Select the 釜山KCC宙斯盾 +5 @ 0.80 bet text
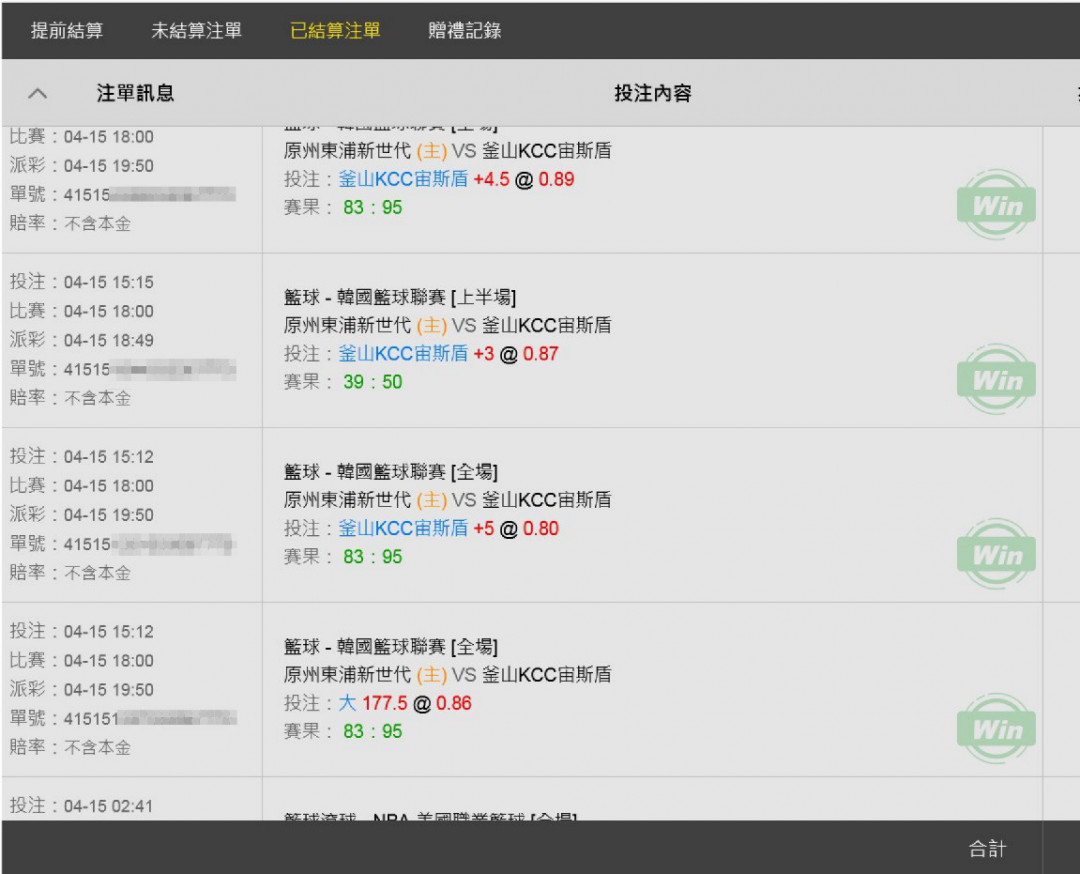 coord(448,528)
